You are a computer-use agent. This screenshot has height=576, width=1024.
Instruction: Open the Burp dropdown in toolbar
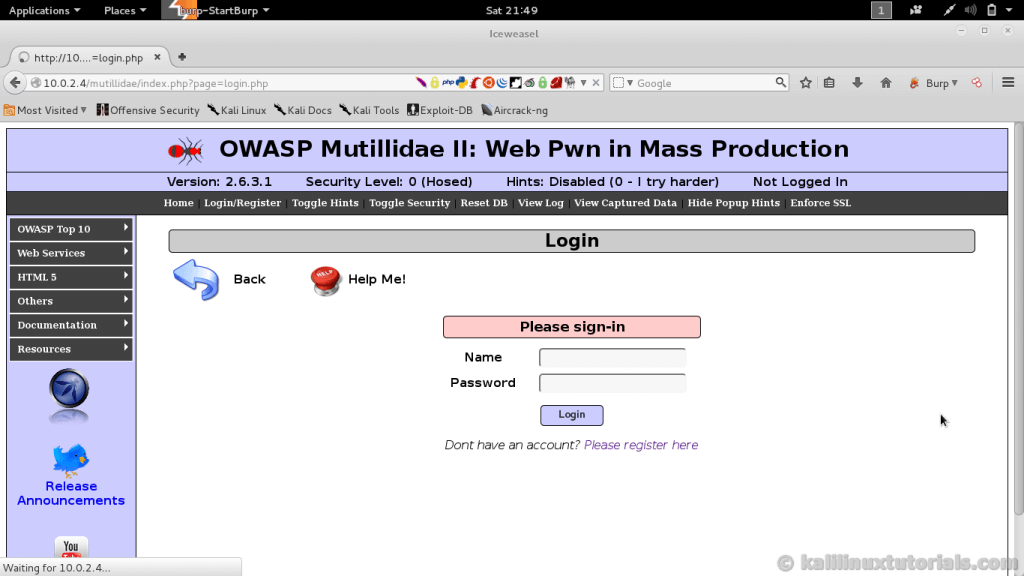(934, 83)
